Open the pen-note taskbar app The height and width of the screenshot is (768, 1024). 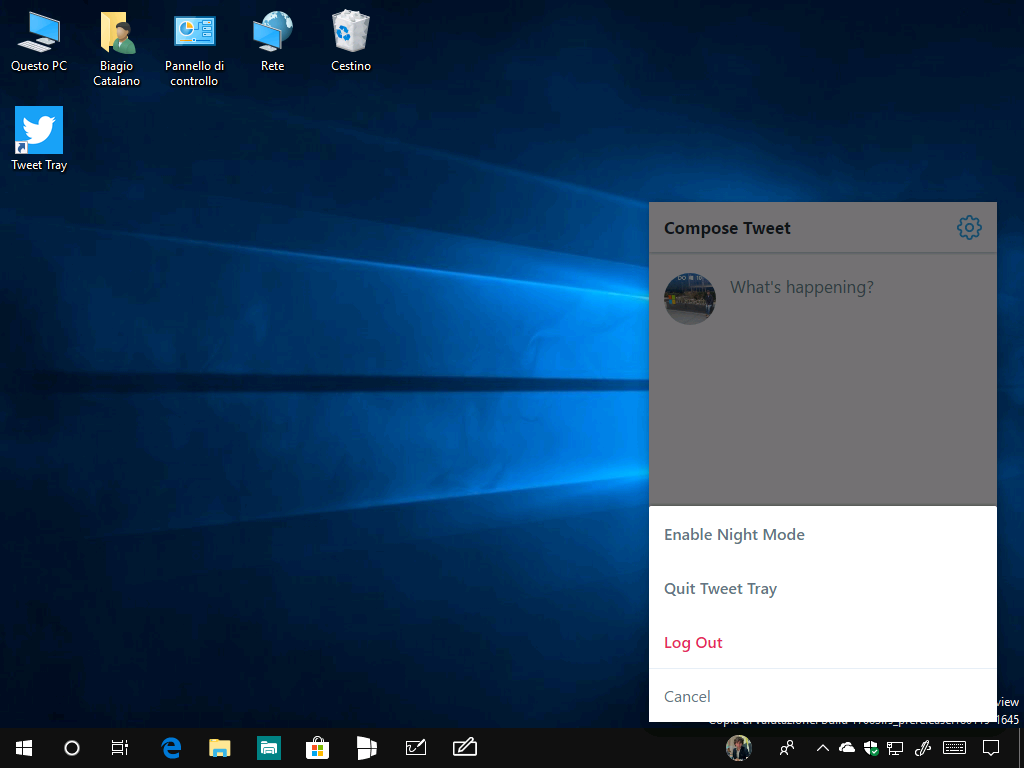464,748
